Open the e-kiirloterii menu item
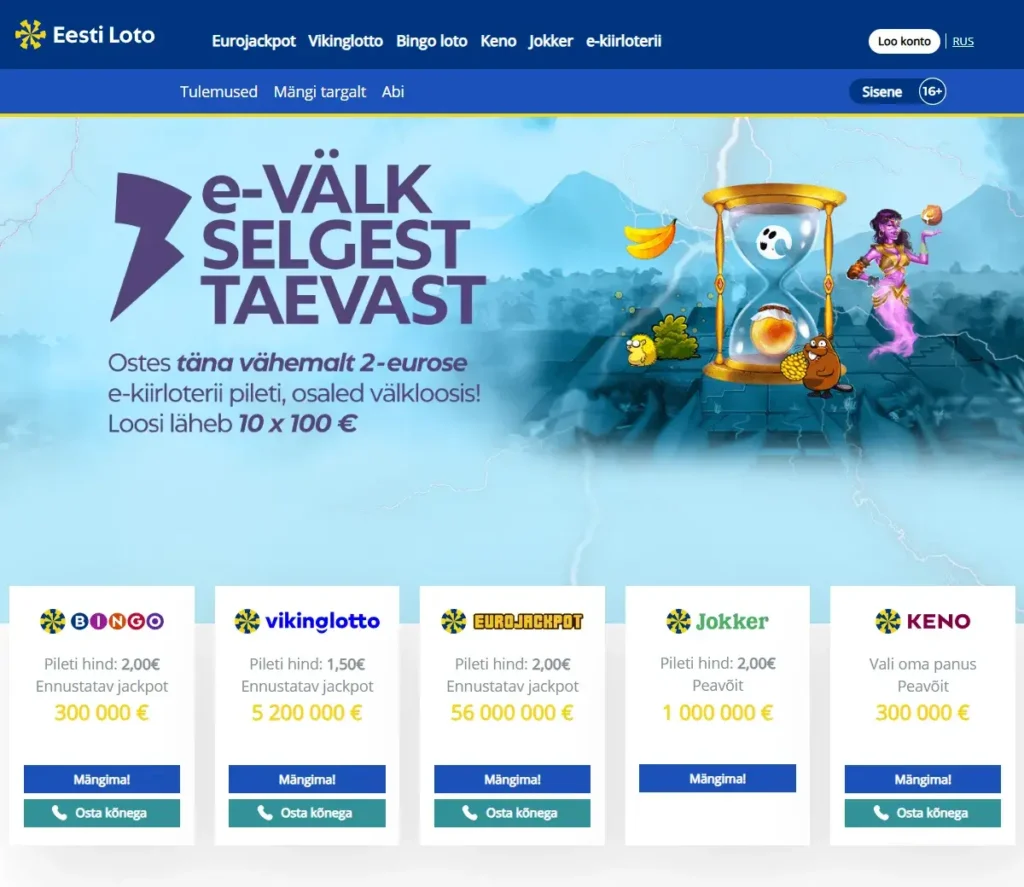Viewport: 1024px width, 887px height. pyautogui.click(x=624, y=40)
